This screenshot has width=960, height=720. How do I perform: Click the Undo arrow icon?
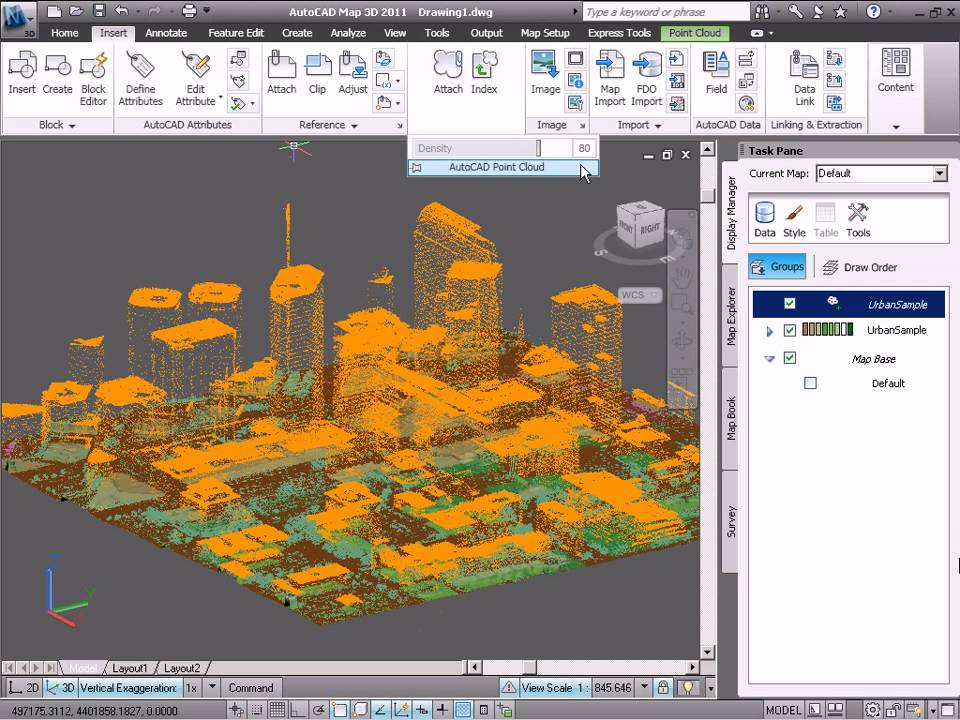[121, 11]
